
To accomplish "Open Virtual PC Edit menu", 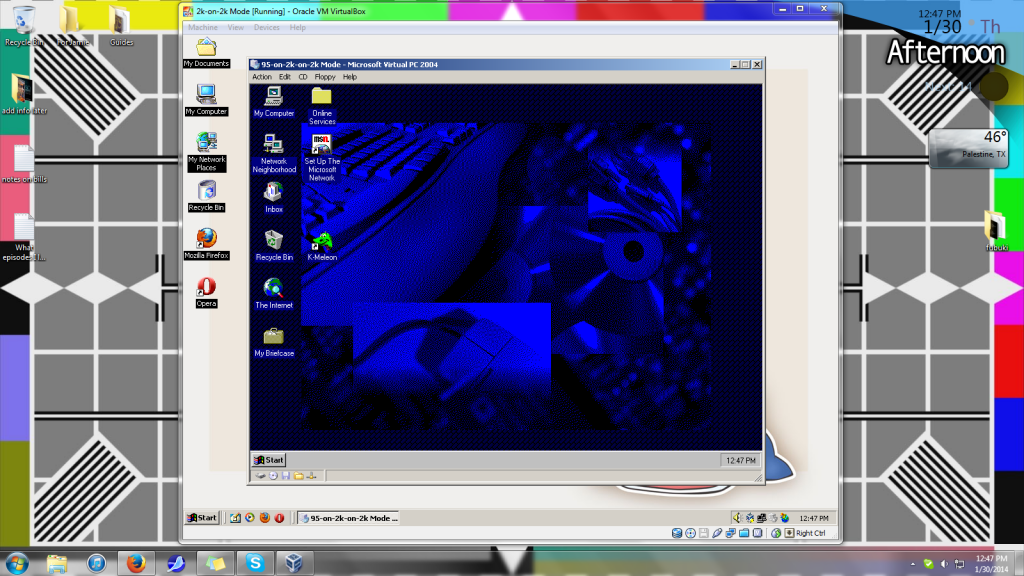I will 285,77.
